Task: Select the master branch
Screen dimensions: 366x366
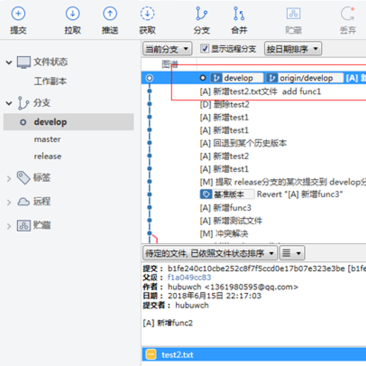Action: click(47, 139)
